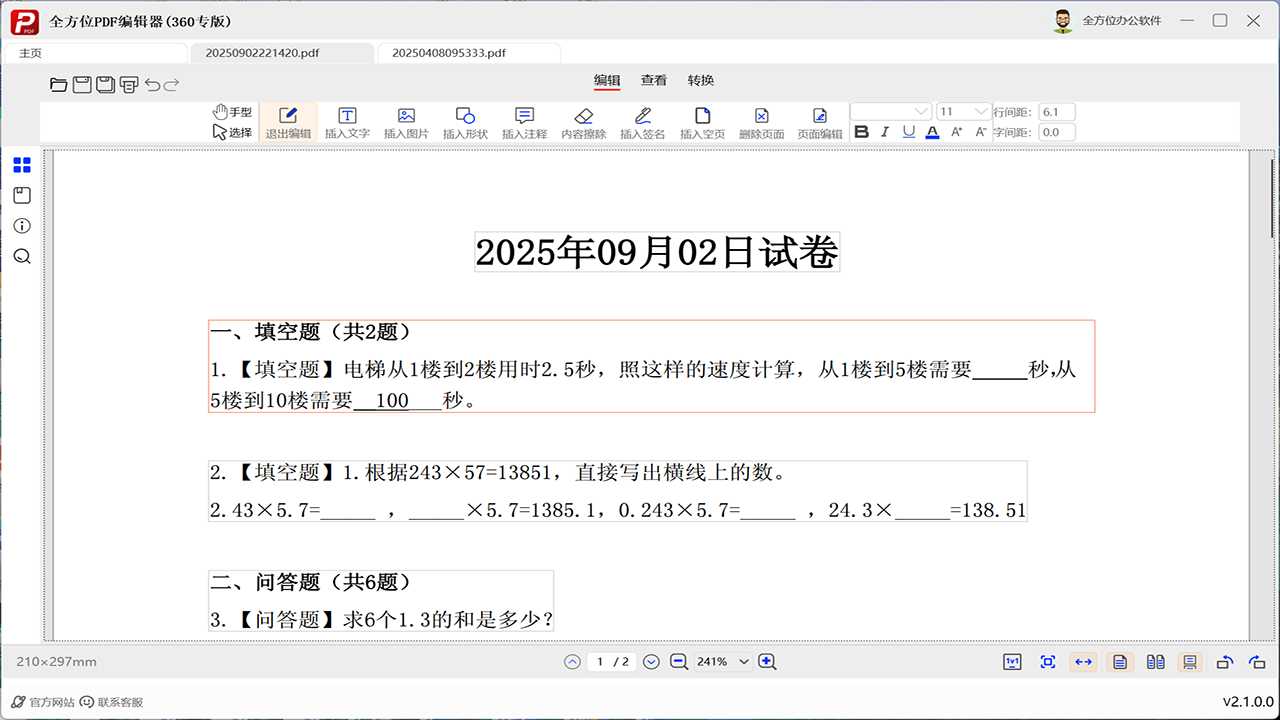
Task: Switch to two-page view mode
Action: (x=1155, y=661)
